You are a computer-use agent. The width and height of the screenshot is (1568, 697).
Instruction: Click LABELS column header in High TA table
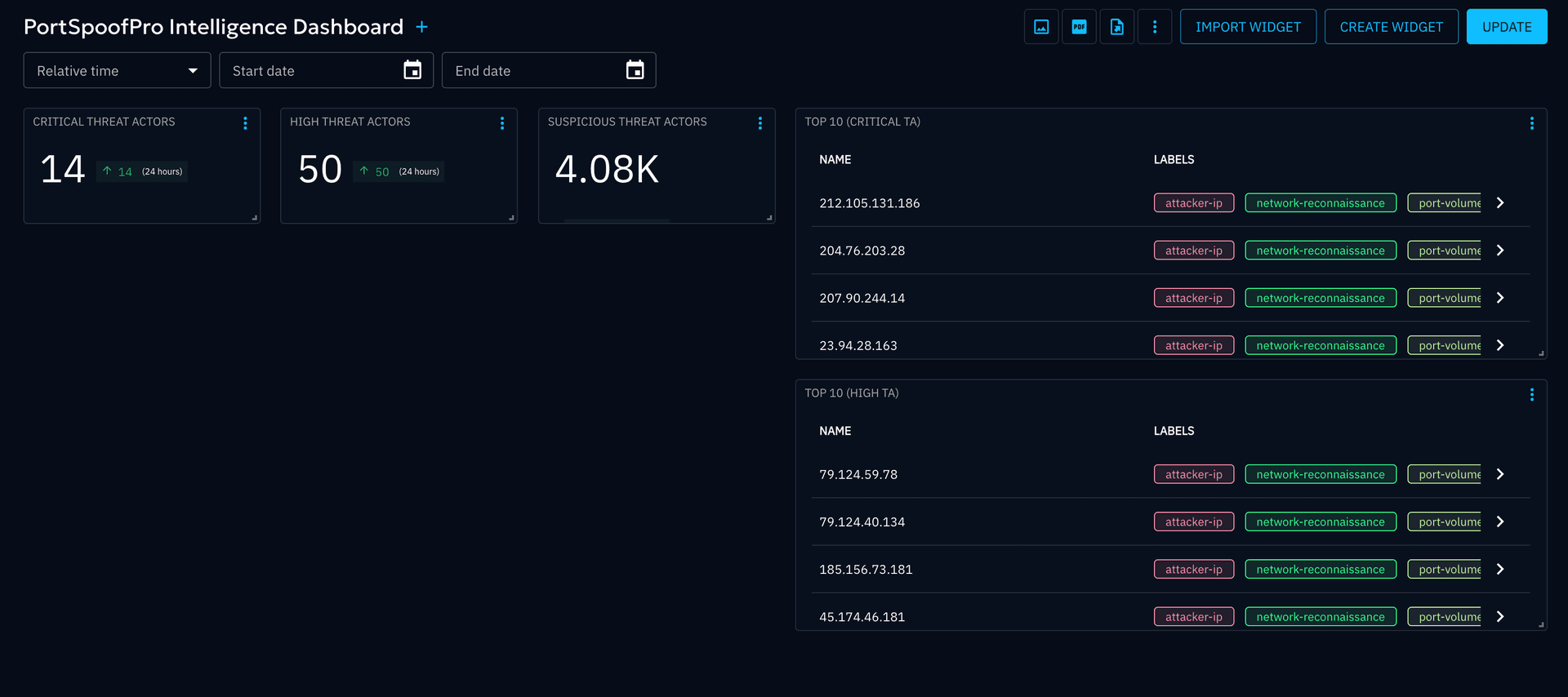[x=1174, y=431]
